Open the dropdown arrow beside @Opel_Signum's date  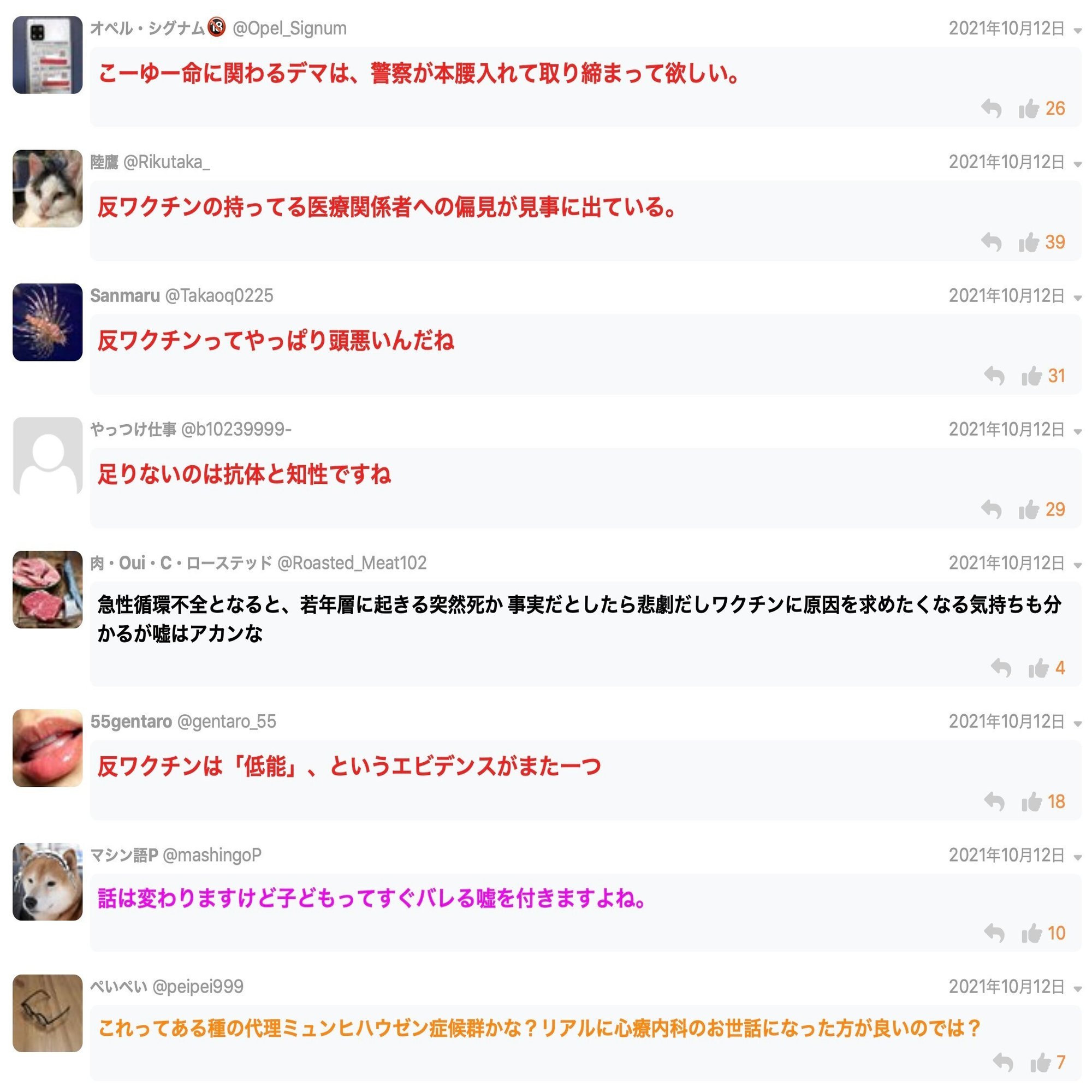pyautogui.click(x=1077, y=31)
